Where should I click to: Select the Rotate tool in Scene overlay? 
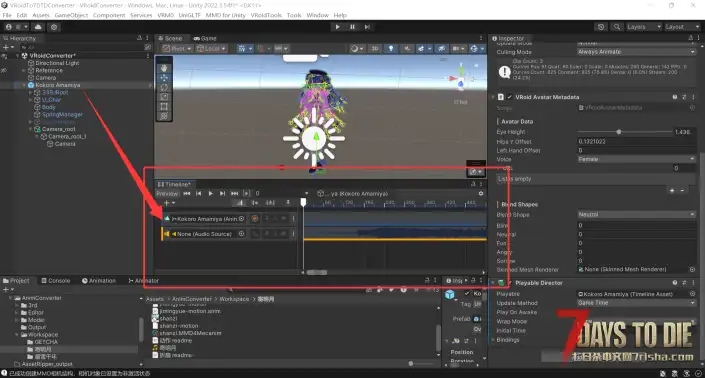[164, 87]
